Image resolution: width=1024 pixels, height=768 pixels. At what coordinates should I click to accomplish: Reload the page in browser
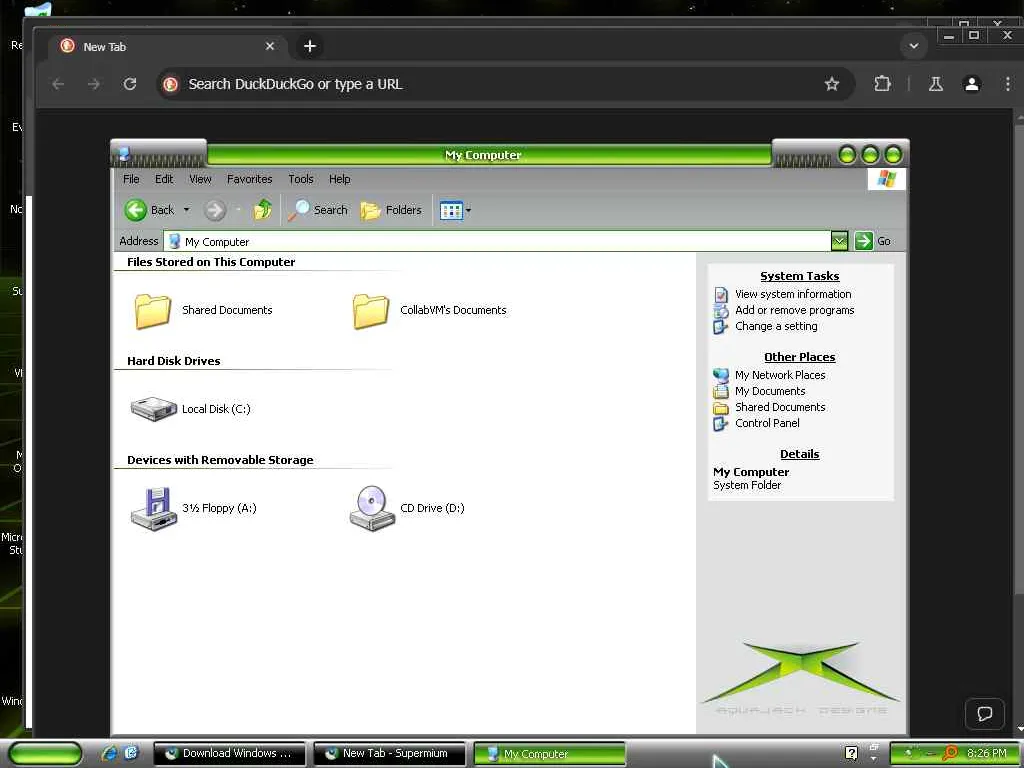pos(130,84)
